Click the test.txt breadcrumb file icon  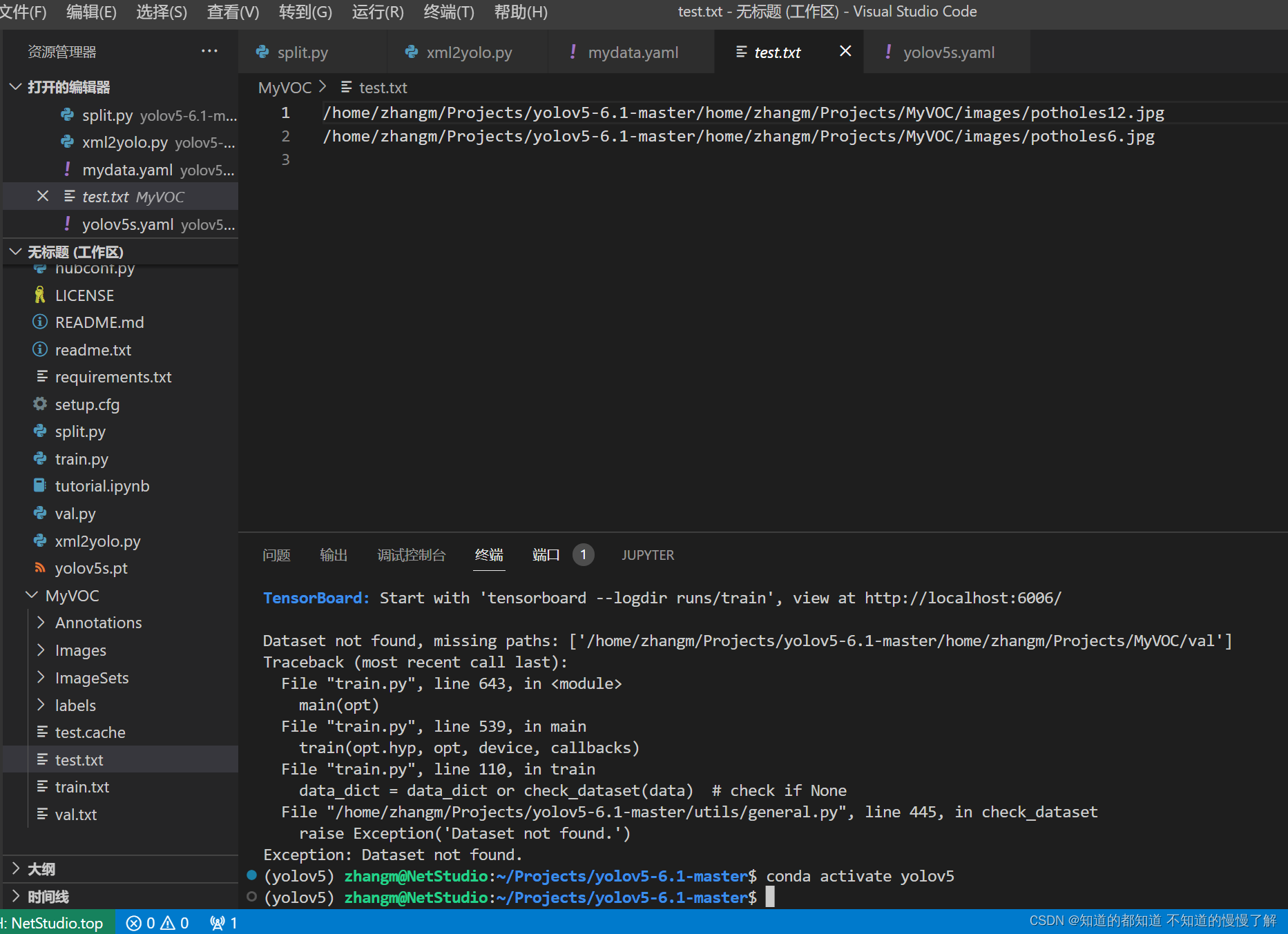(347, 87)
